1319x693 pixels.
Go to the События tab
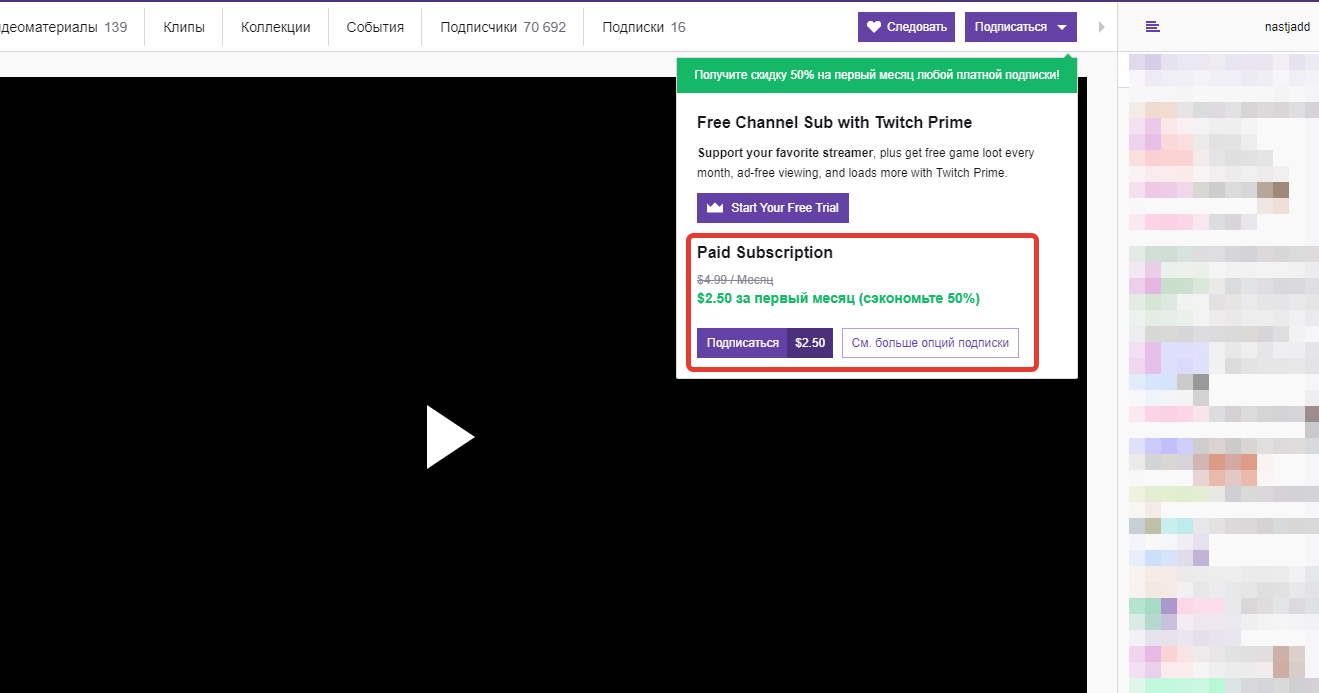coord(375,27)
